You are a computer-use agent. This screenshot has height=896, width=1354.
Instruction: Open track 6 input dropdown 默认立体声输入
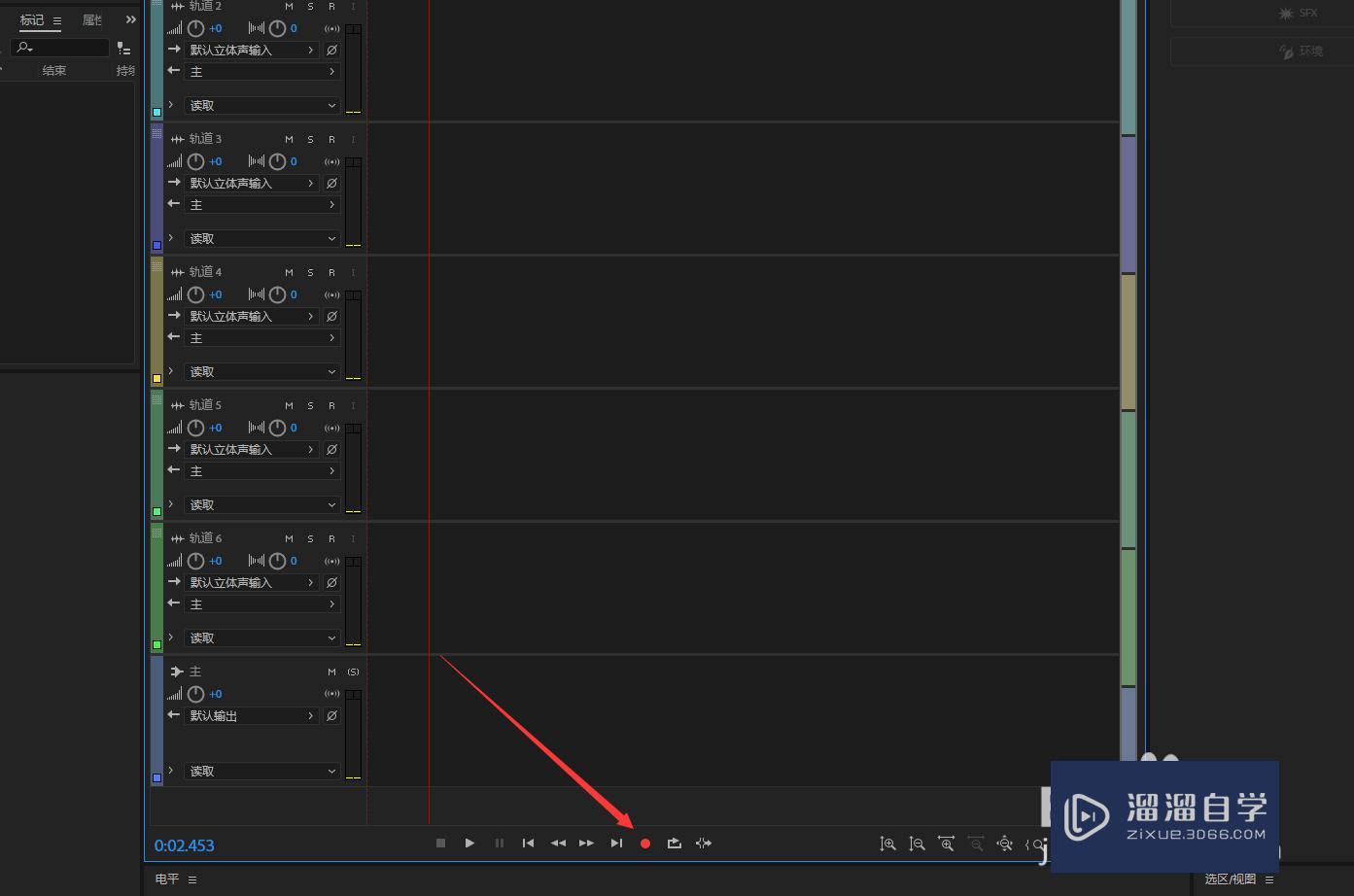tap(251, 582)
